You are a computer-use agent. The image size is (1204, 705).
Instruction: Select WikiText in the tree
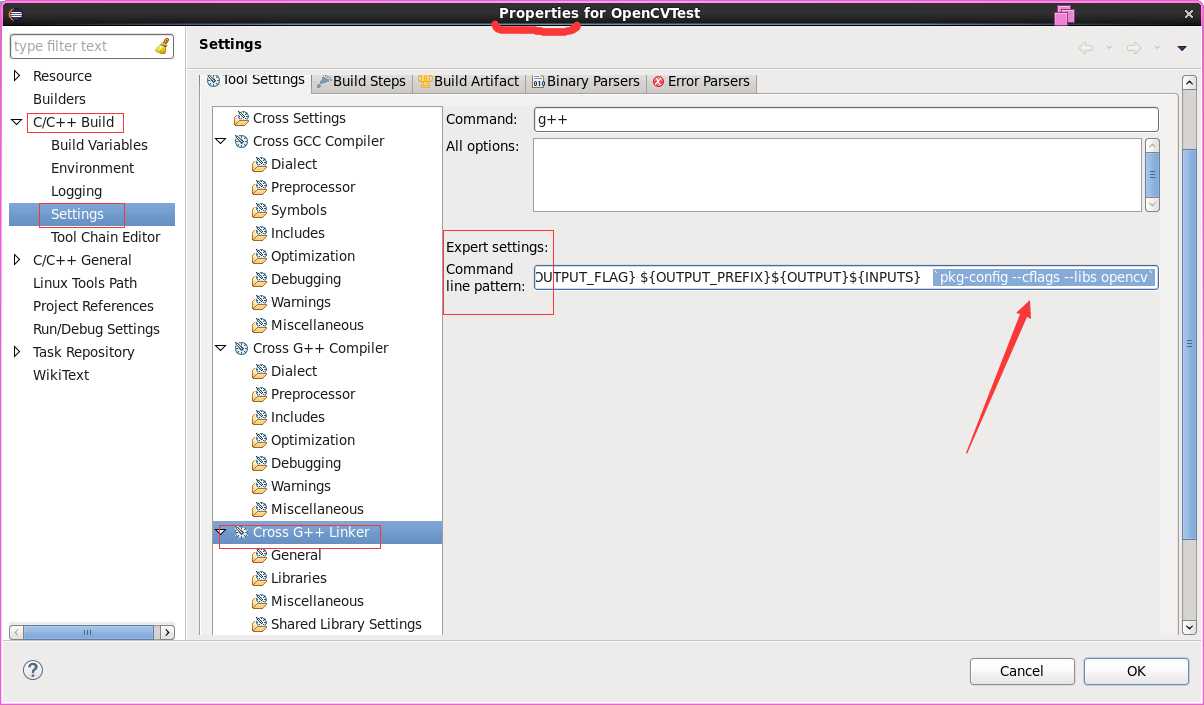[x=61, y=375]
